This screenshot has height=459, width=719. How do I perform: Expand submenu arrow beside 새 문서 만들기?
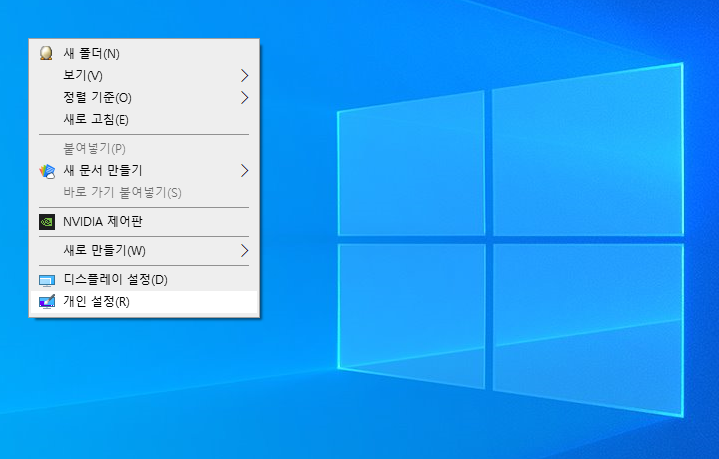tap(245, 171)
